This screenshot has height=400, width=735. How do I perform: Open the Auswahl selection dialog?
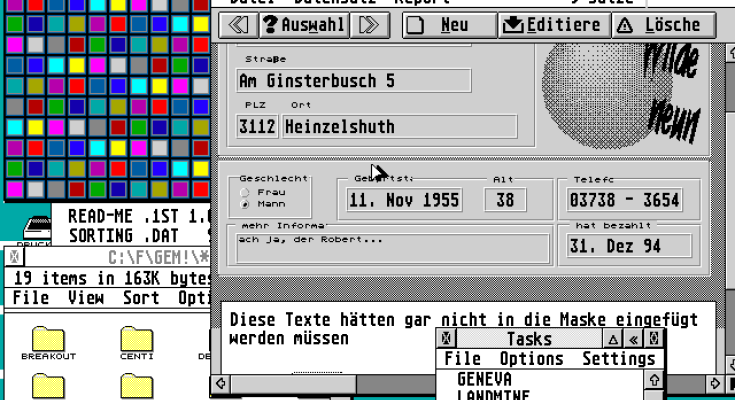click(303, 25)
